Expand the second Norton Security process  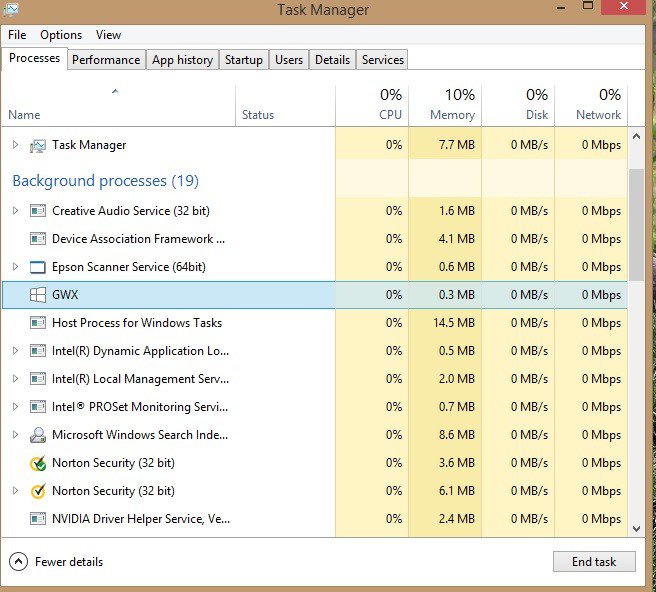point(15,491)
